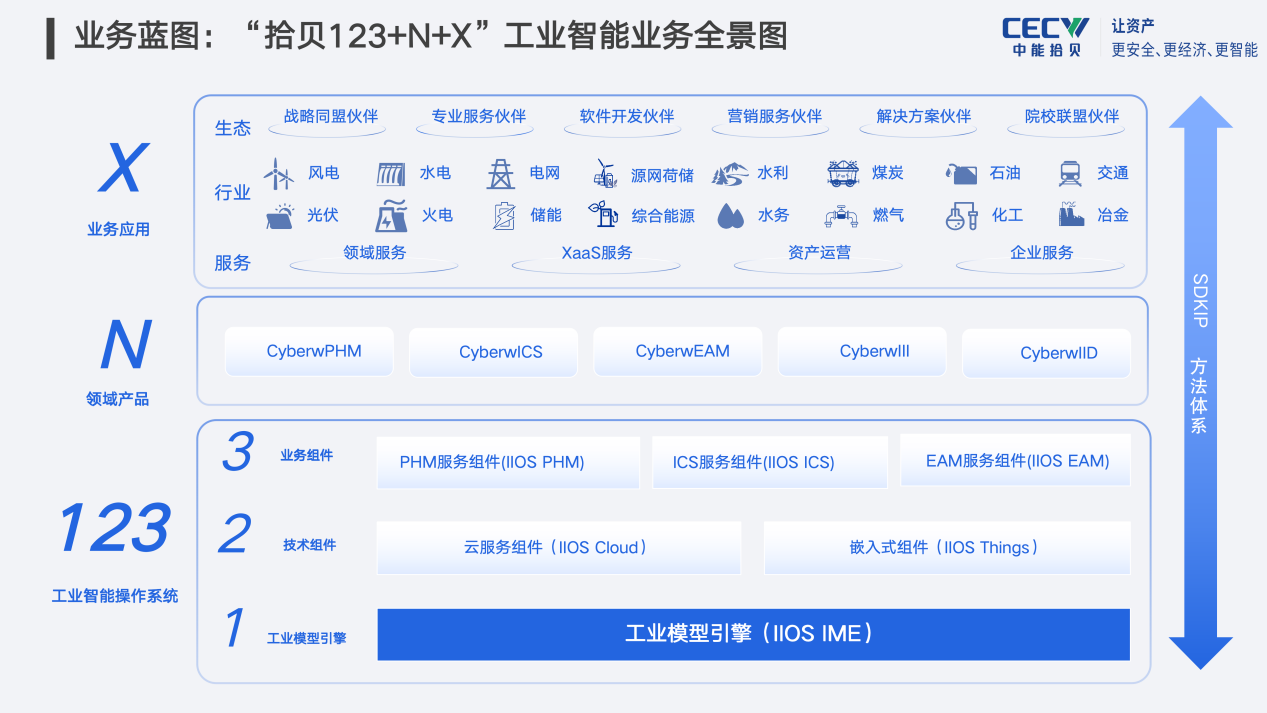The height and width of the screenshot is (713, 1267).
Task: Click the solar panel icon beside 光伏
Action: click(280, 216)
